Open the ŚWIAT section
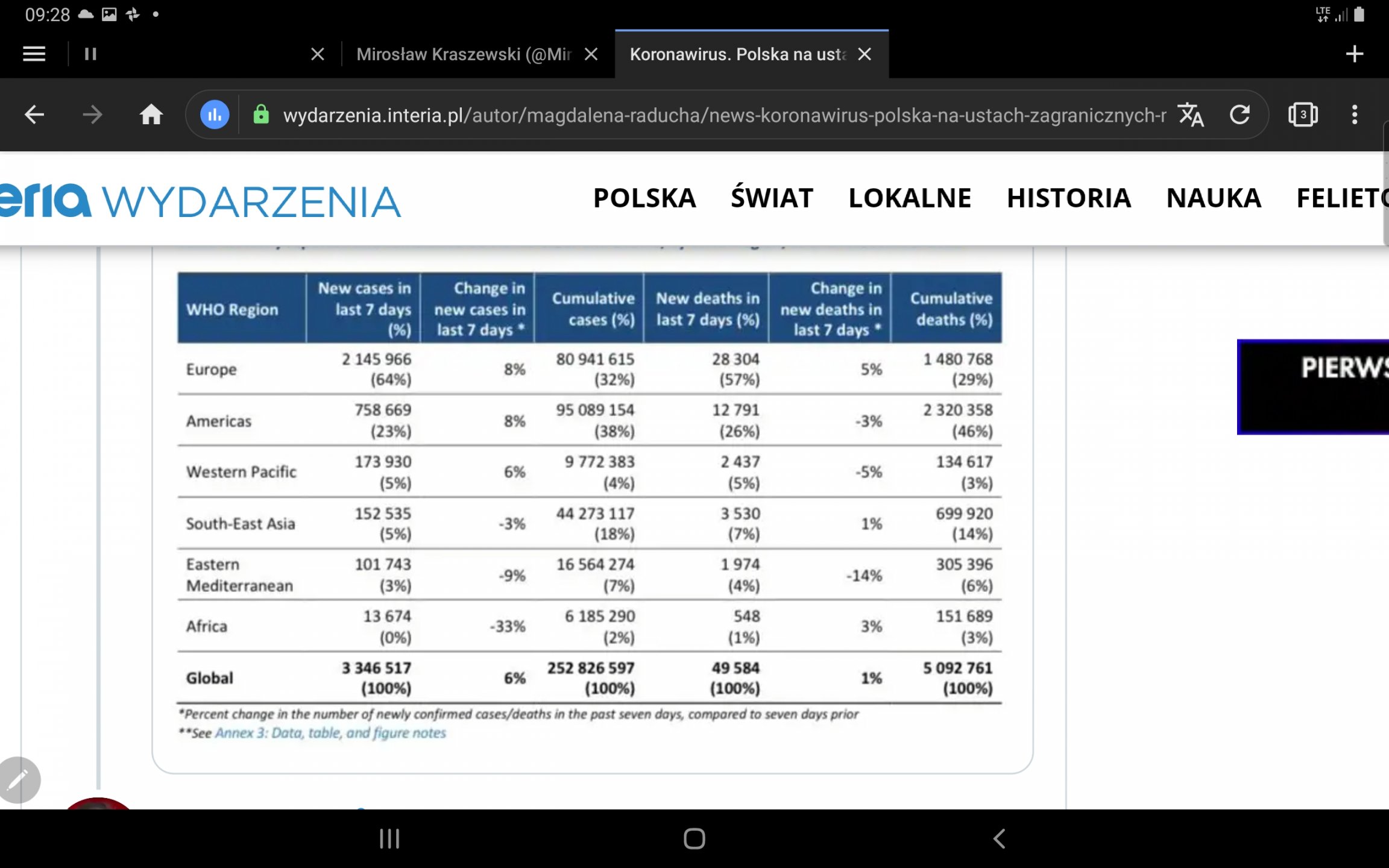1389x868 pixels. 772,198
